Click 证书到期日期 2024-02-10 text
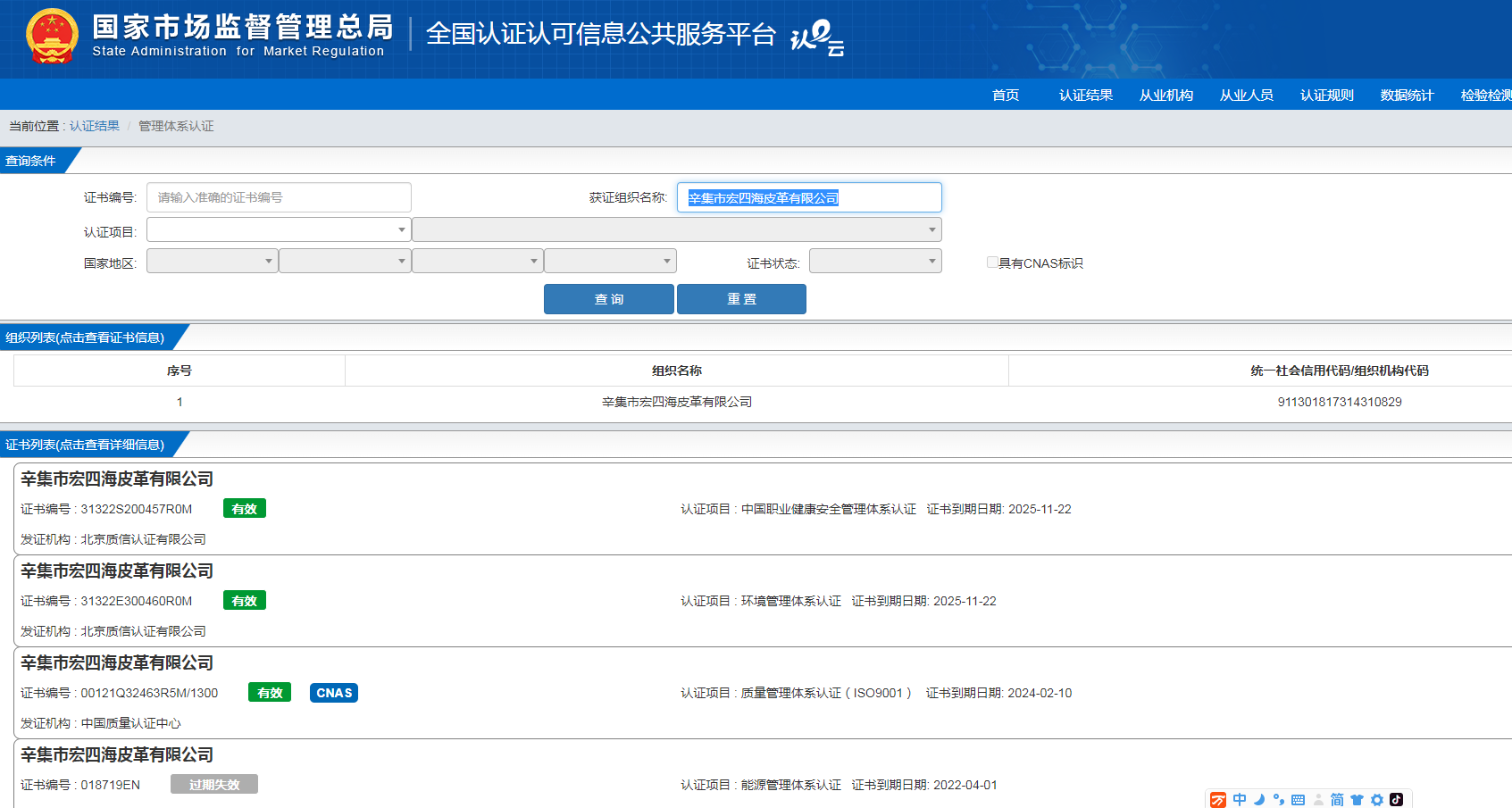The image size is (1512, 808). [x=998, y=693]
